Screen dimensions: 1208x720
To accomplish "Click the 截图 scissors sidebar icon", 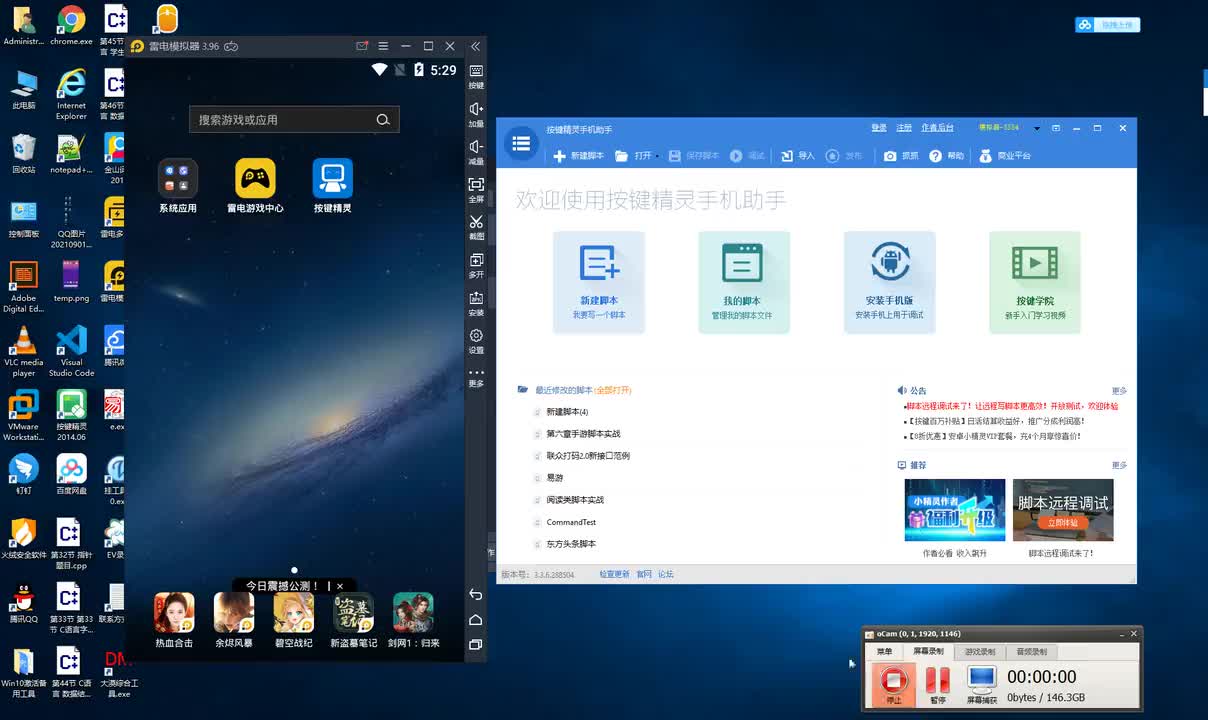I will point(476,227).
